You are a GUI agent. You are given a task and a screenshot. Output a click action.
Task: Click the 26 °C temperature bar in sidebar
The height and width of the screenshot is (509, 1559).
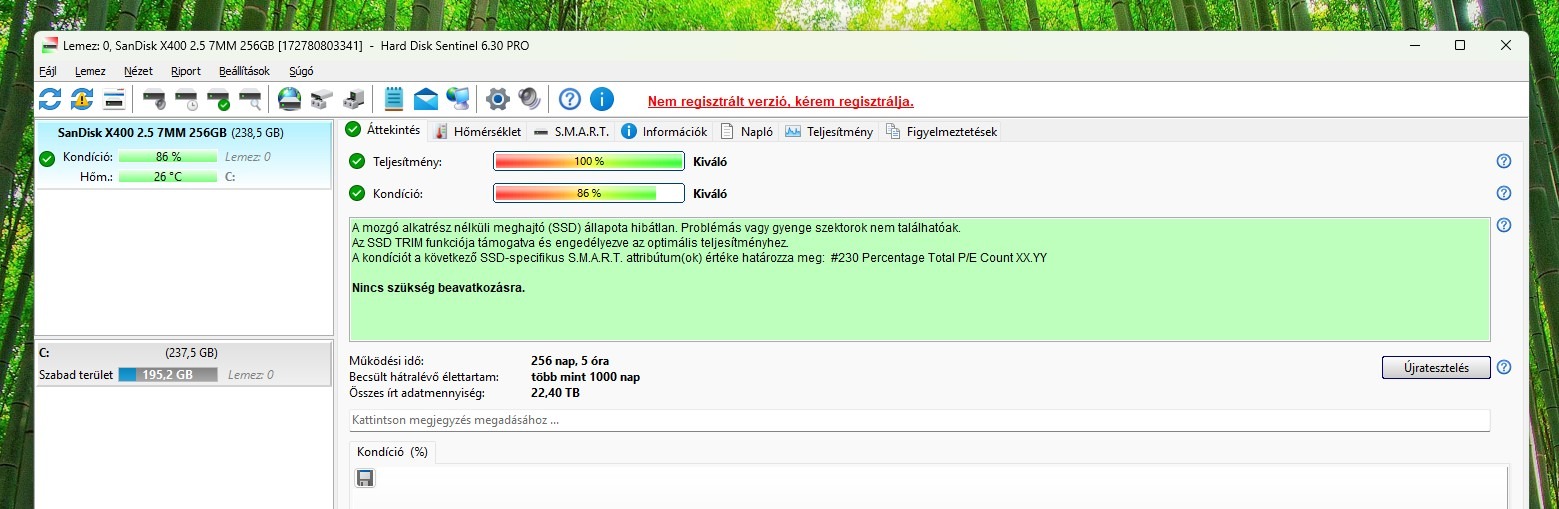tap(167, 176)
